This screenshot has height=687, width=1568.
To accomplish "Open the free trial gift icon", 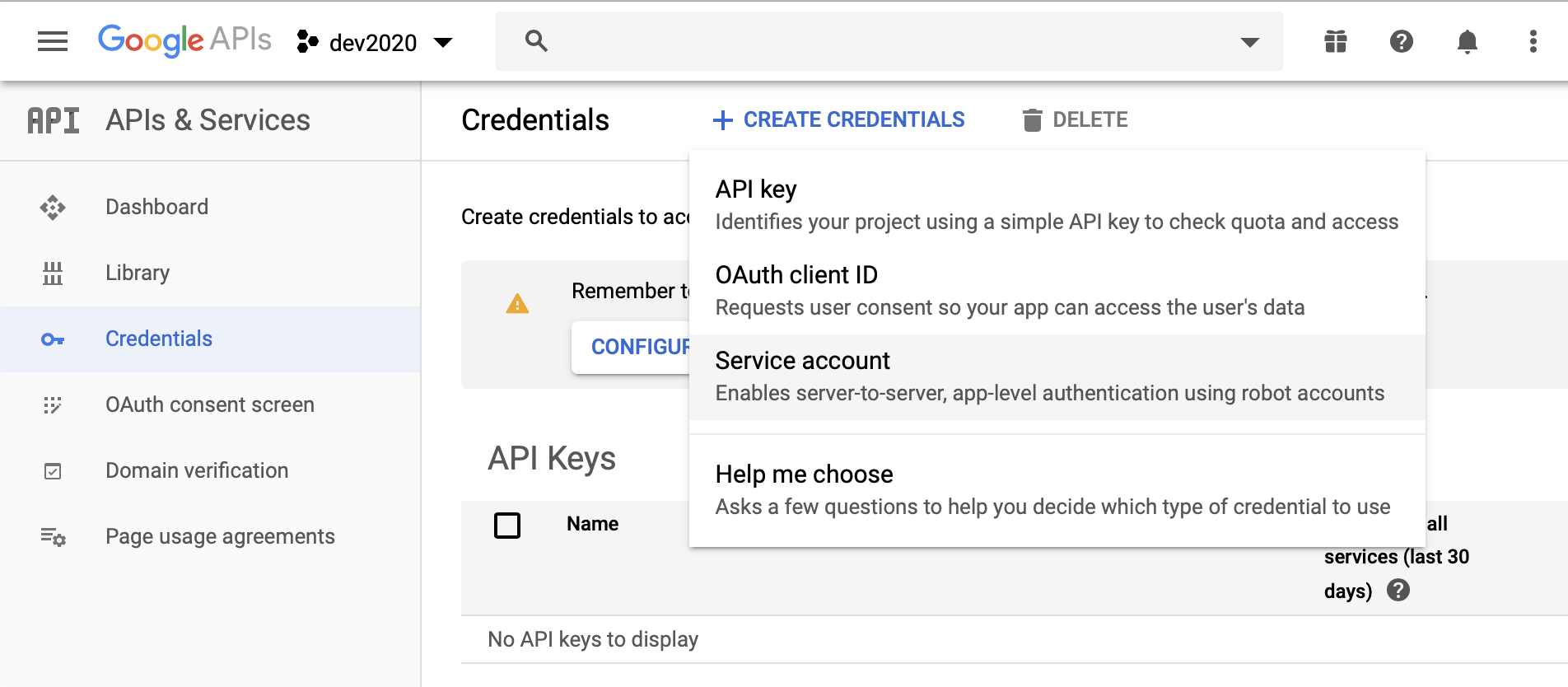I will (1336, 41).
